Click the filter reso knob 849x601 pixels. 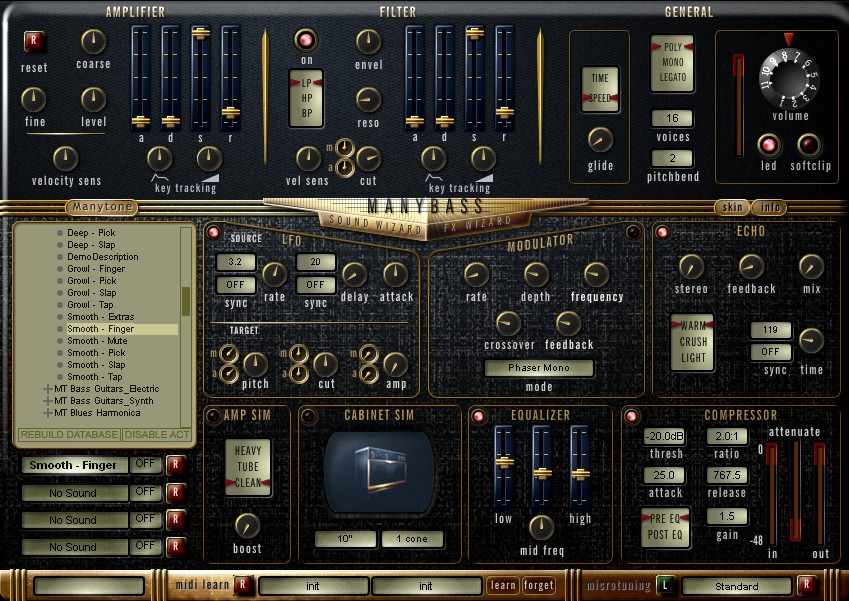368,100
